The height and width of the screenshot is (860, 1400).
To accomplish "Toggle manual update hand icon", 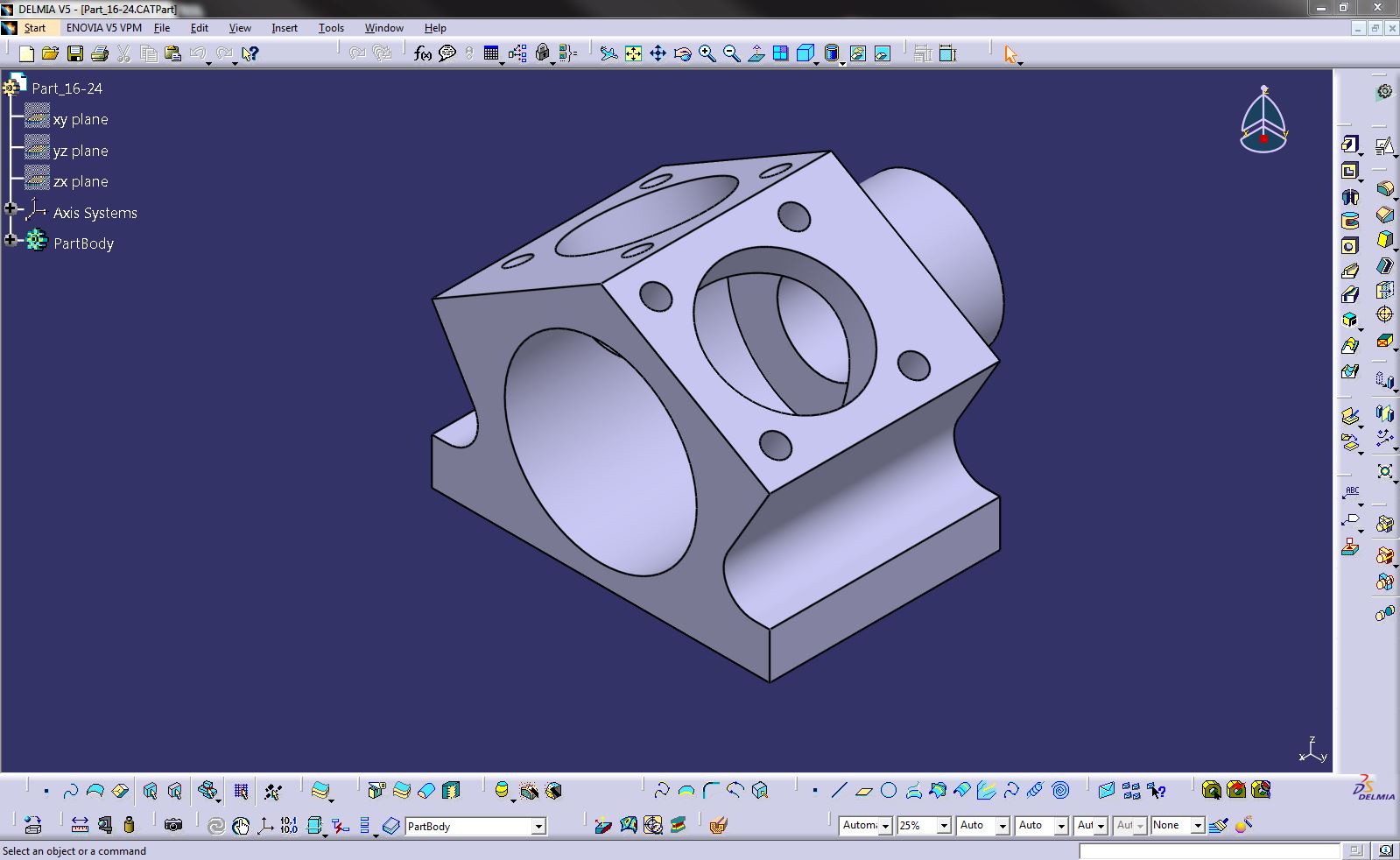I will click(x=240, y=825).
